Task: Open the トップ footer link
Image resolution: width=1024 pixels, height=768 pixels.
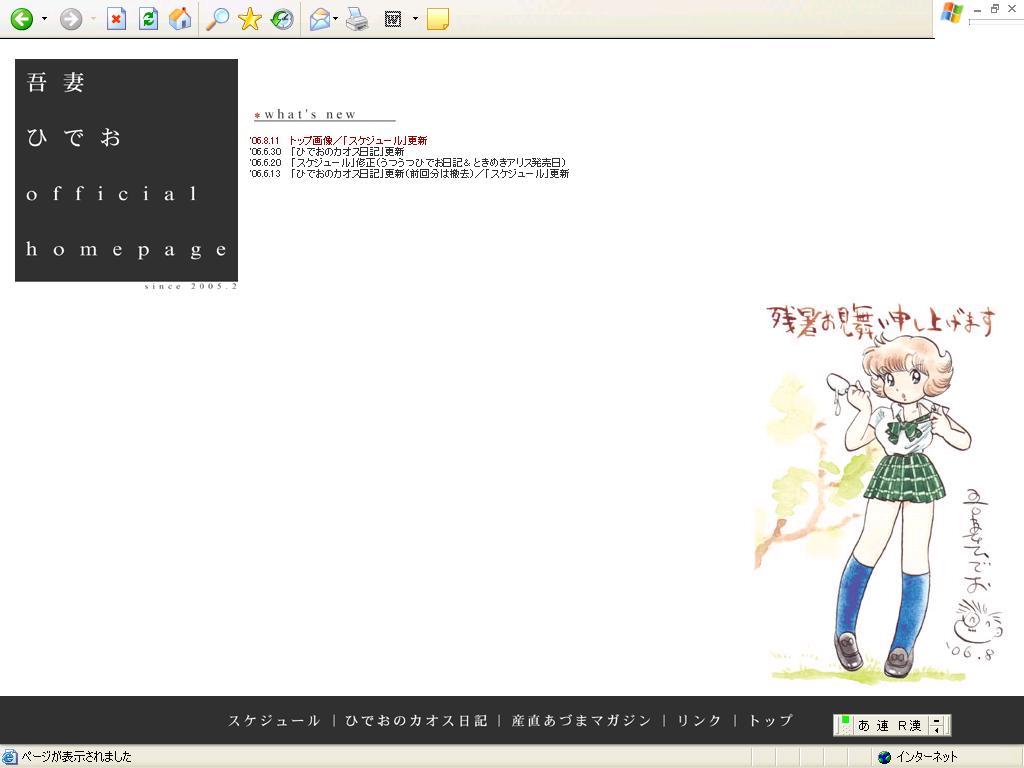Action: coord(771,720)
